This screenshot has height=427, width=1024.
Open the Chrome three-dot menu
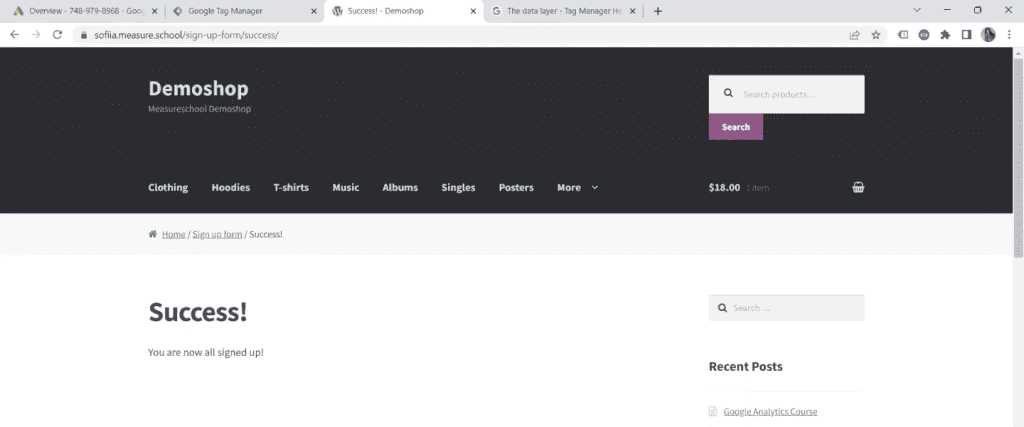pos(1009,35)
